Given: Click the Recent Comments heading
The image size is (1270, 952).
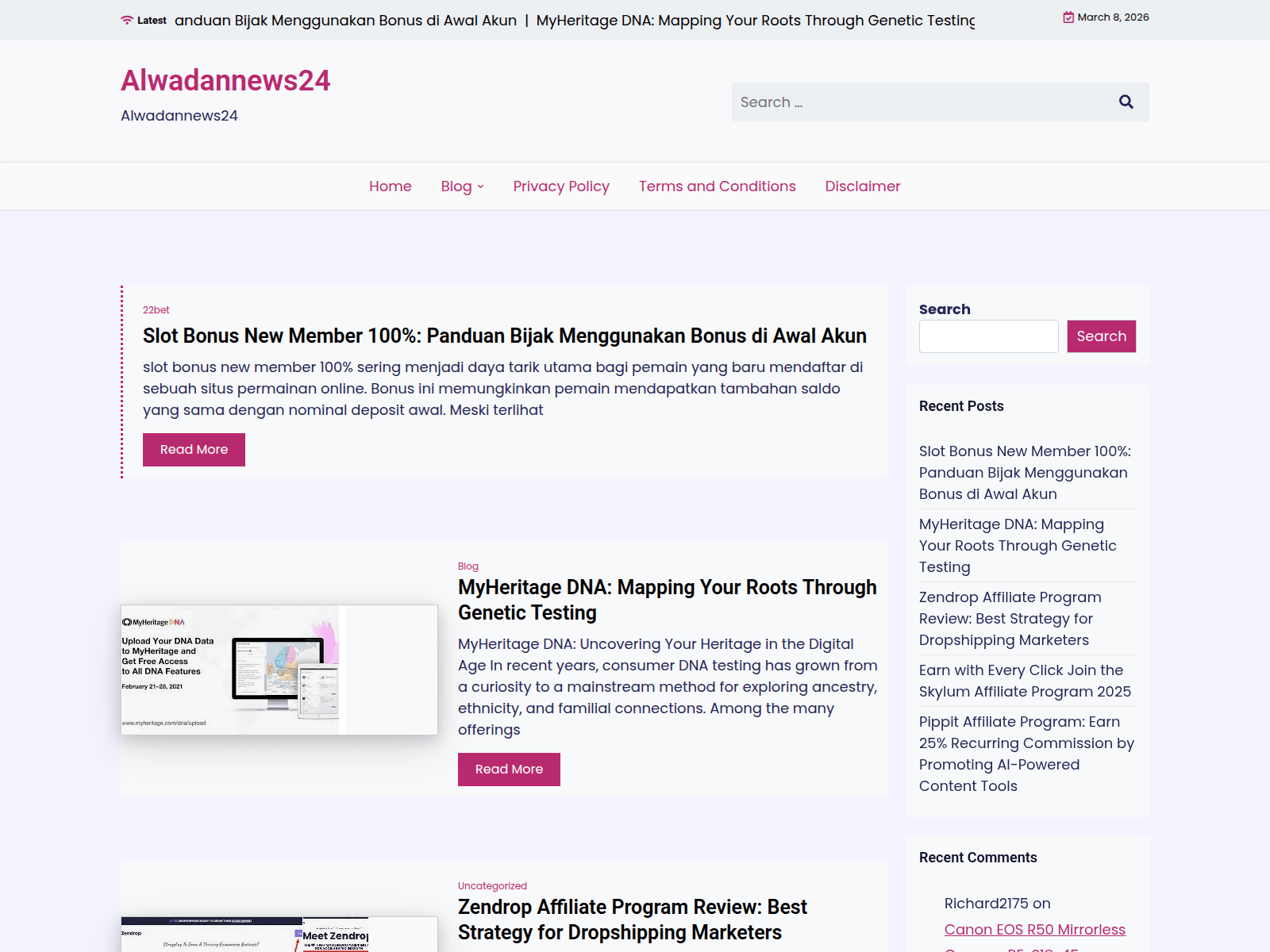Looking at the screenshot, I should (978, 858).
